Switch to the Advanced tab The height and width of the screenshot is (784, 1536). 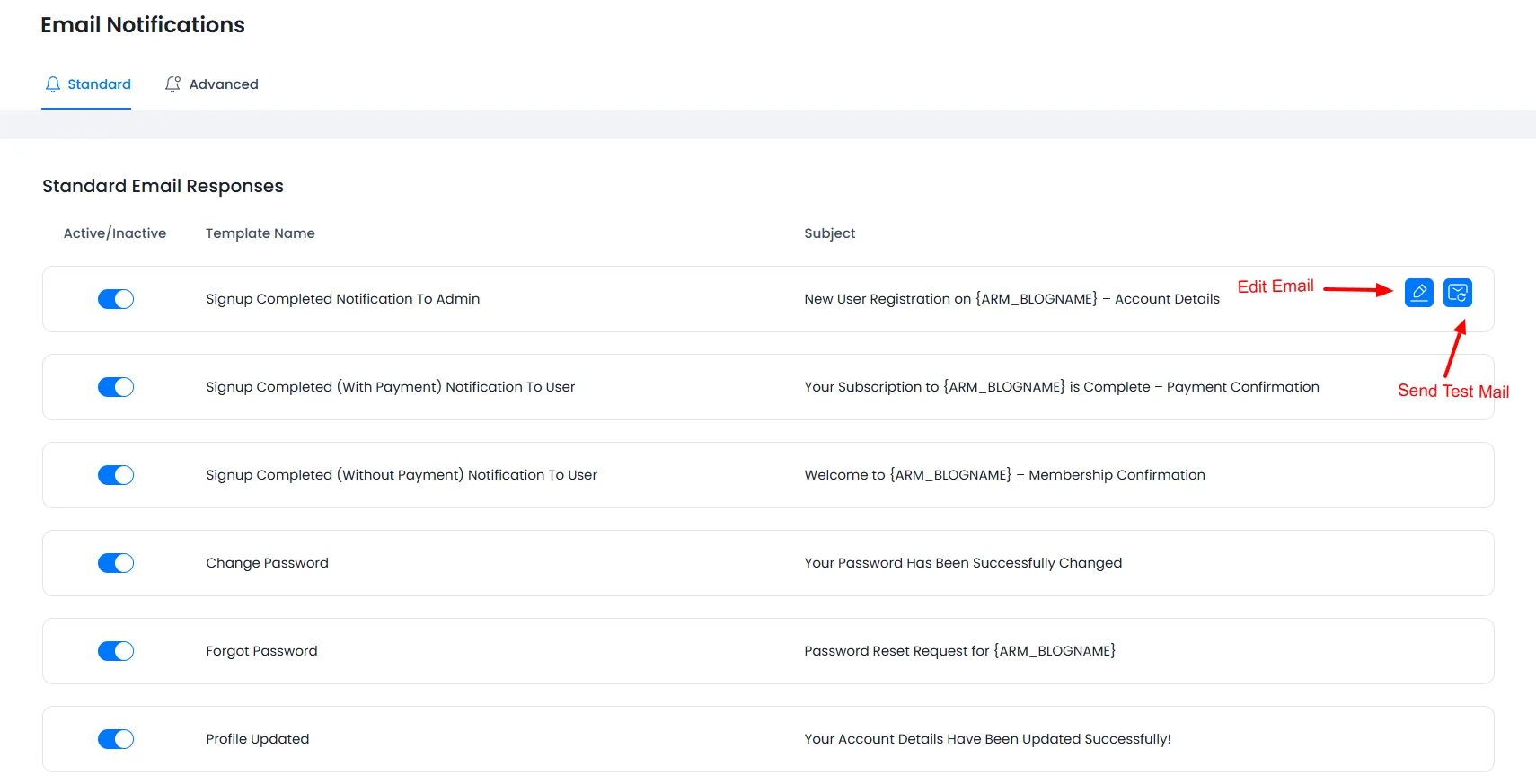pos(223,84)
